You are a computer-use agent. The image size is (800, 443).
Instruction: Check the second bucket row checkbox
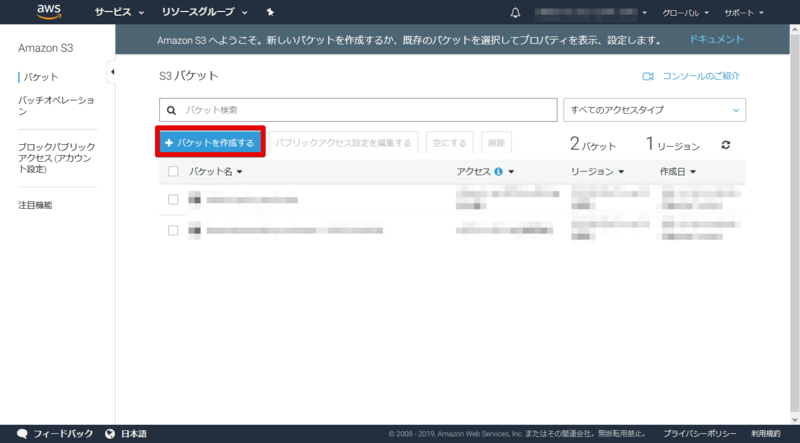coord(173,230)
